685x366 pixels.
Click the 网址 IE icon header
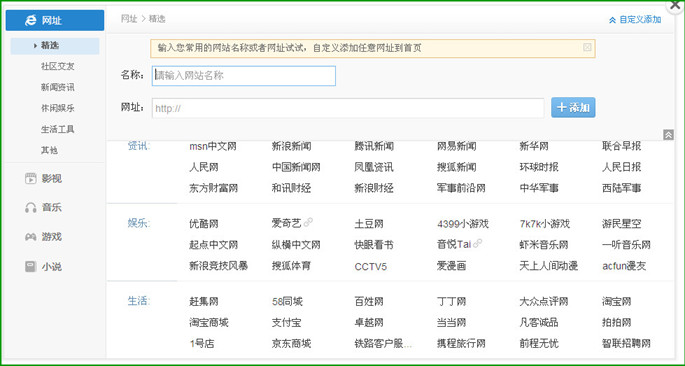point(55,20)
